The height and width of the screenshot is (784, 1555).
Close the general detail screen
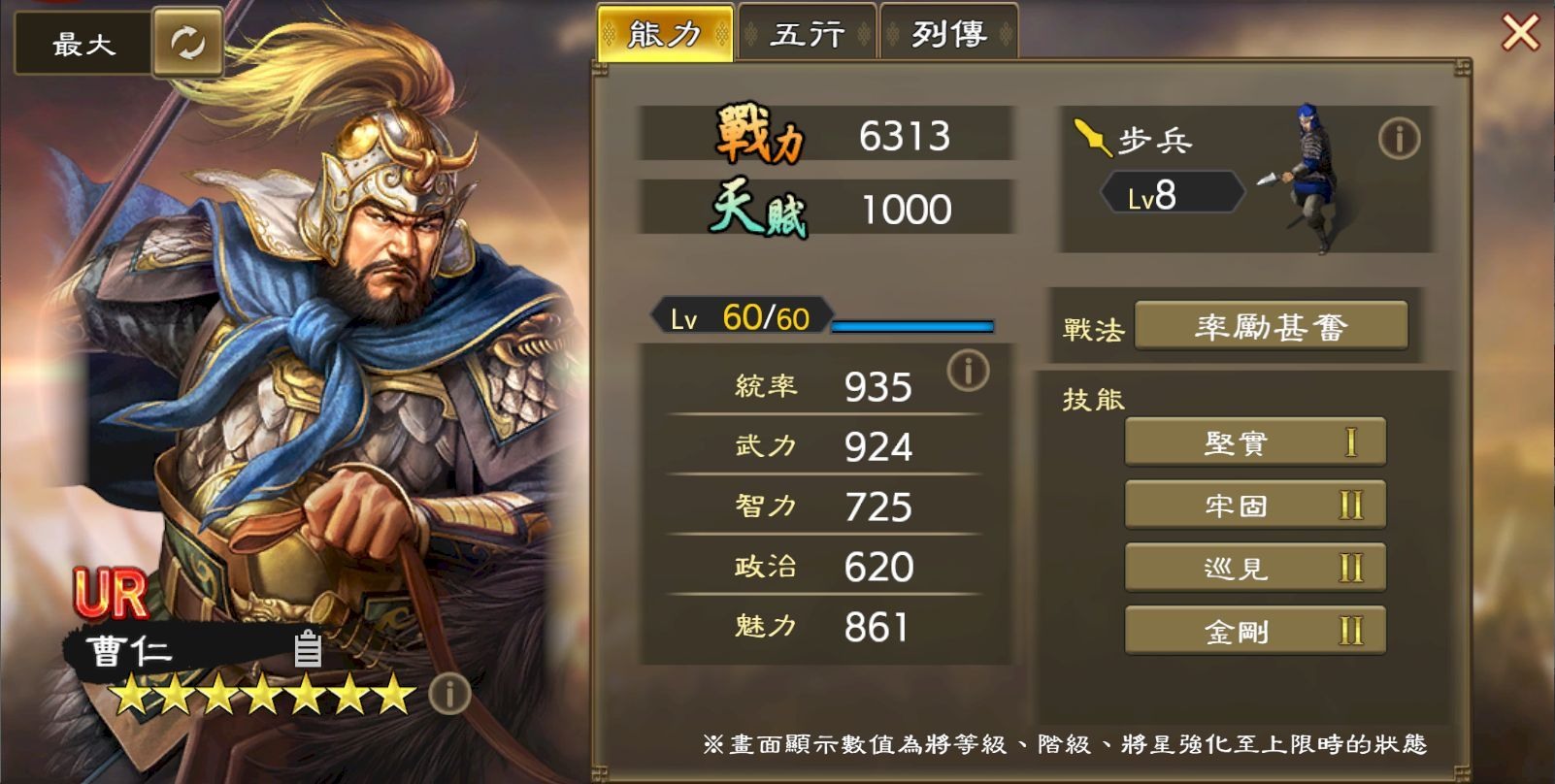1520,32
